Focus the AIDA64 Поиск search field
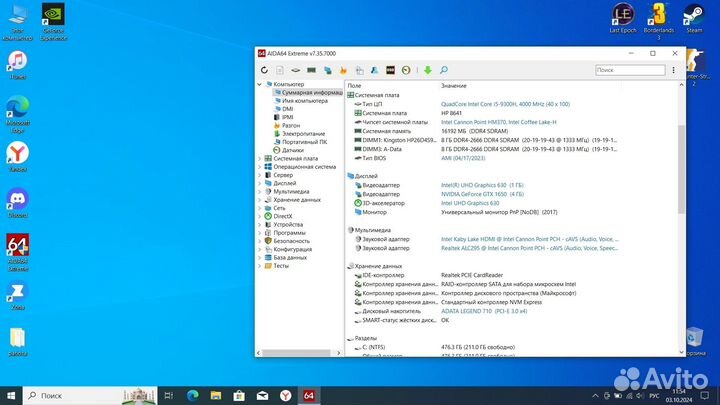Viewport: 720px width, 405px height. click(630, 70)
